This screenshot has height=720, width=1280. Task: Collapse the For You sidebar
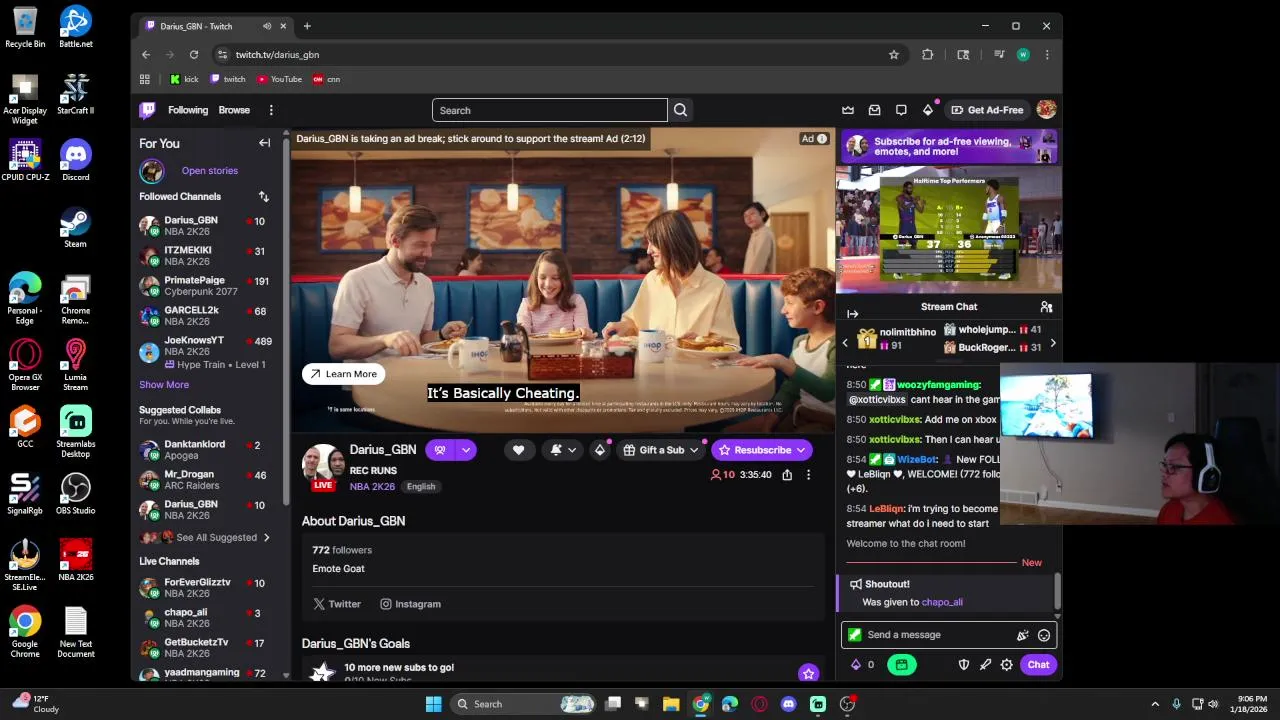click(x=264, y=143)
